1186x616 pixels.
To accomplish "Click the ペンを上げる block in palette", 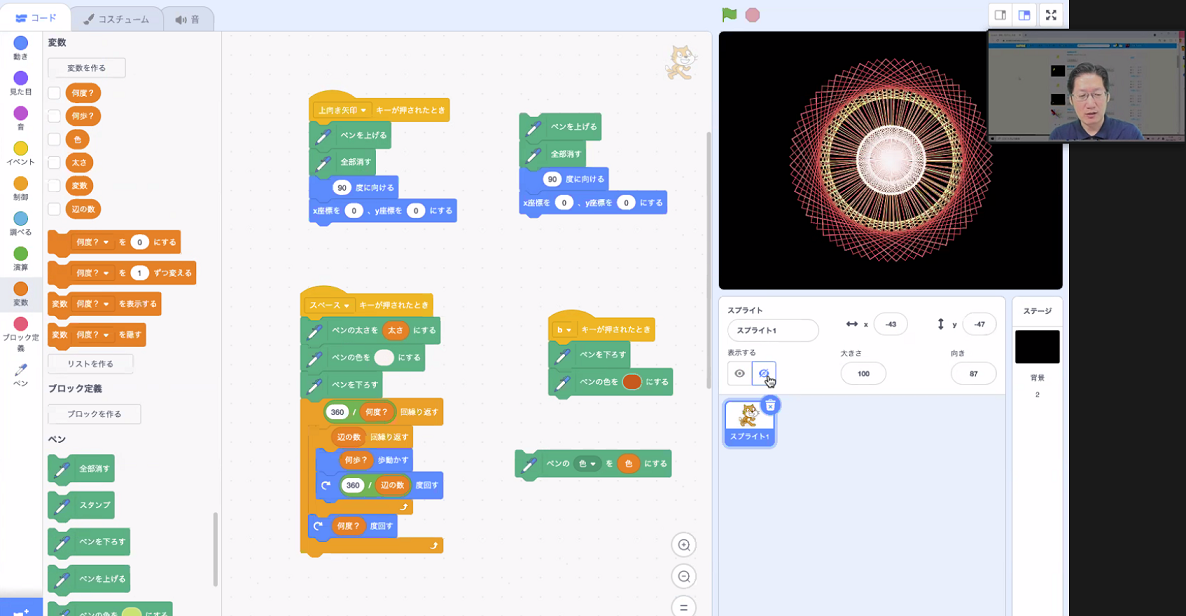I will pos(88,580).
